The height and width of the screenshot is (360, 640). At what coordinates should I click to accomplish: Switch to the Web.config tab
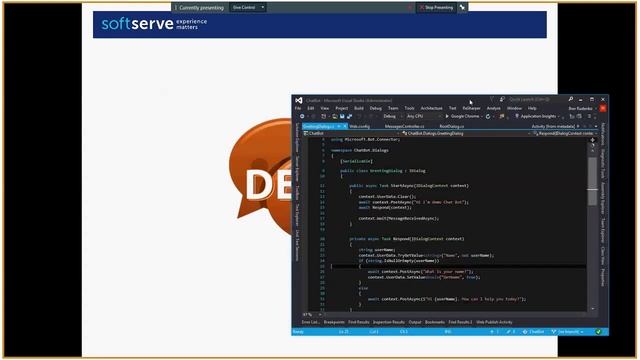(x=360, y=127)
